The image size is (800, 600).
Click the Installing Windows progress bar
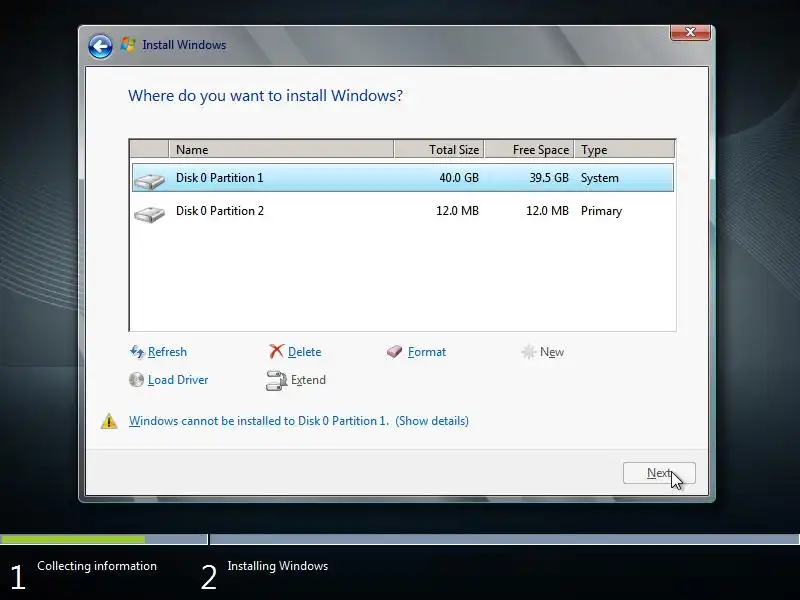(x=505, y=539)
